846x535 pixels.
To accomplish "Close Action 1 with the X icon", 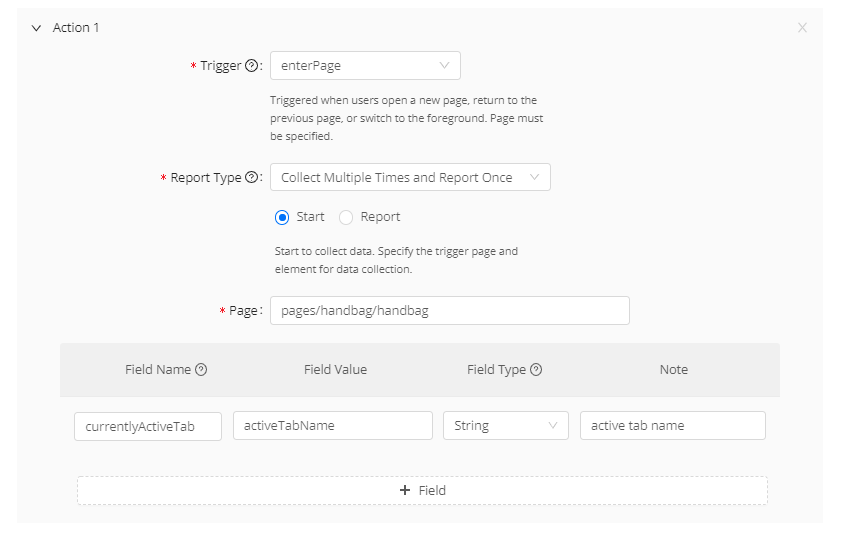I will coord(802,28).
